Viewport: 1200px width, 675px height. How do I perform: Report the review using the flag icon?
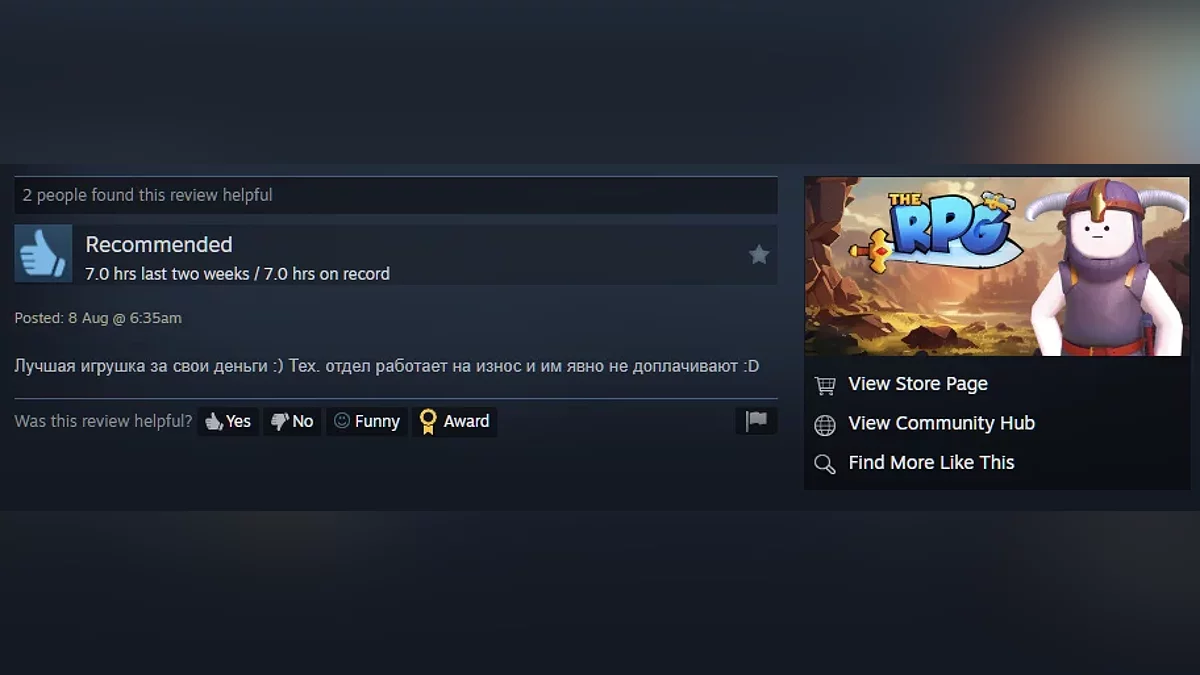[x=756, y=421]
